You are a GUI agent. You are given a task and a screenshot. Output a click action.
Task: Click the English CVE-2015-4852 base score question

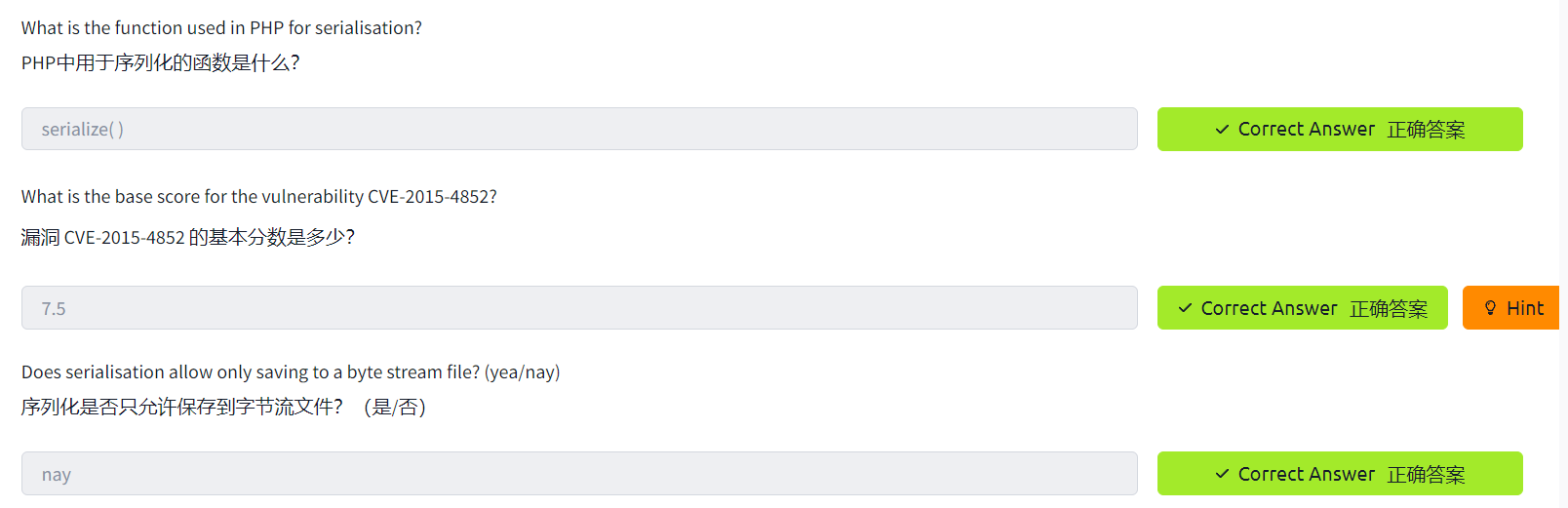tap(258, 197)
